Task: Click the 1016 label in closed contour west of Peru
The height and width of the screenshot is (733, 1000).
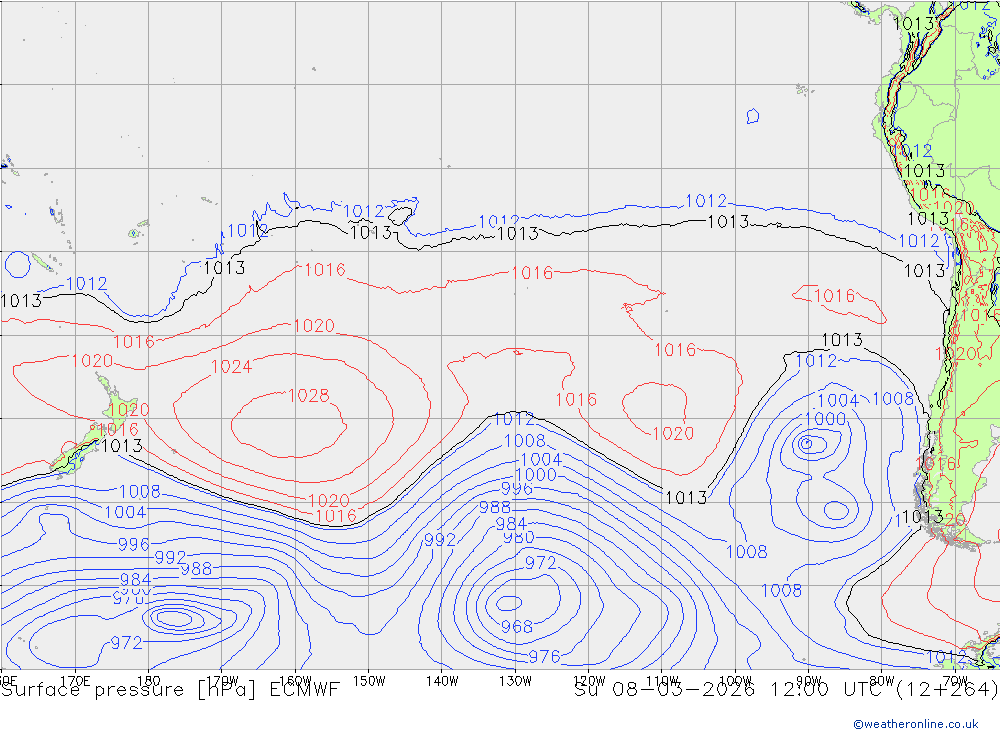Action: [x=834, y=295]
